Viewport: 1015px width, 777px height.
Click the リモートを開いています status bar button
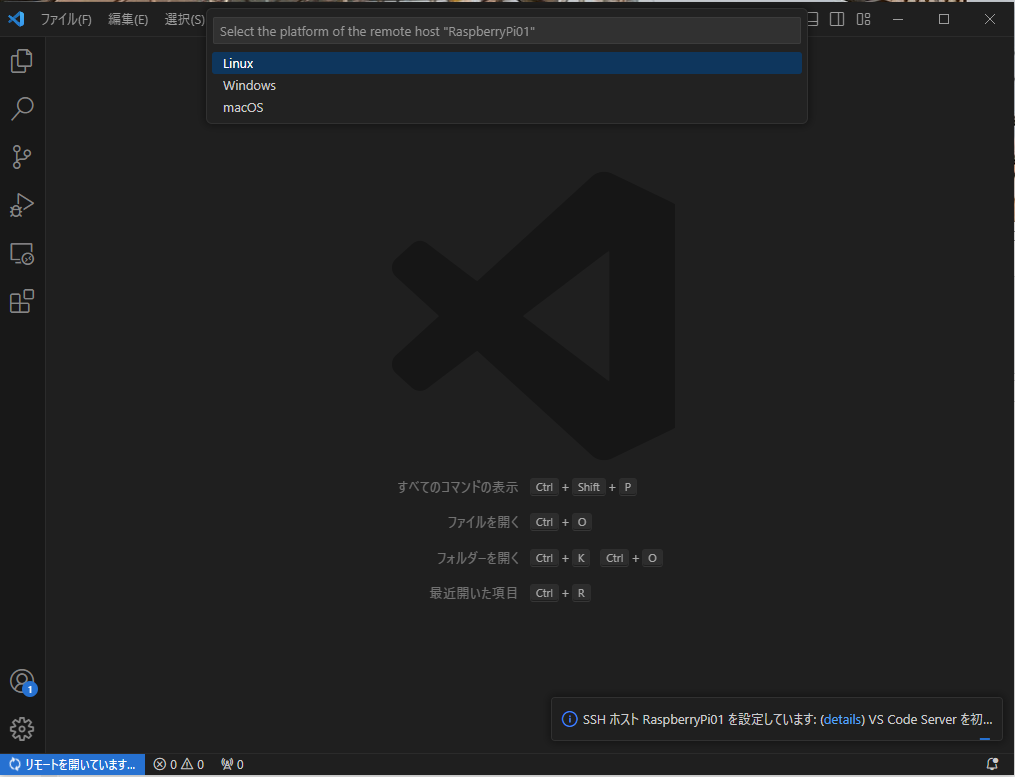point(73,765)
